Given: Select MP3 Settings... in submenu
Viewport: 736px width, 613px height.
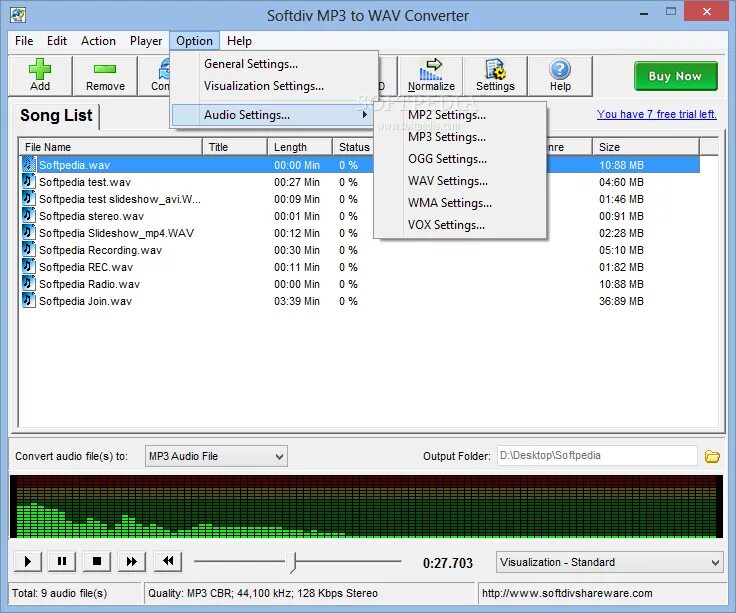Looking at the screenshot, I should pyautogui.click(x=460, y=137).
